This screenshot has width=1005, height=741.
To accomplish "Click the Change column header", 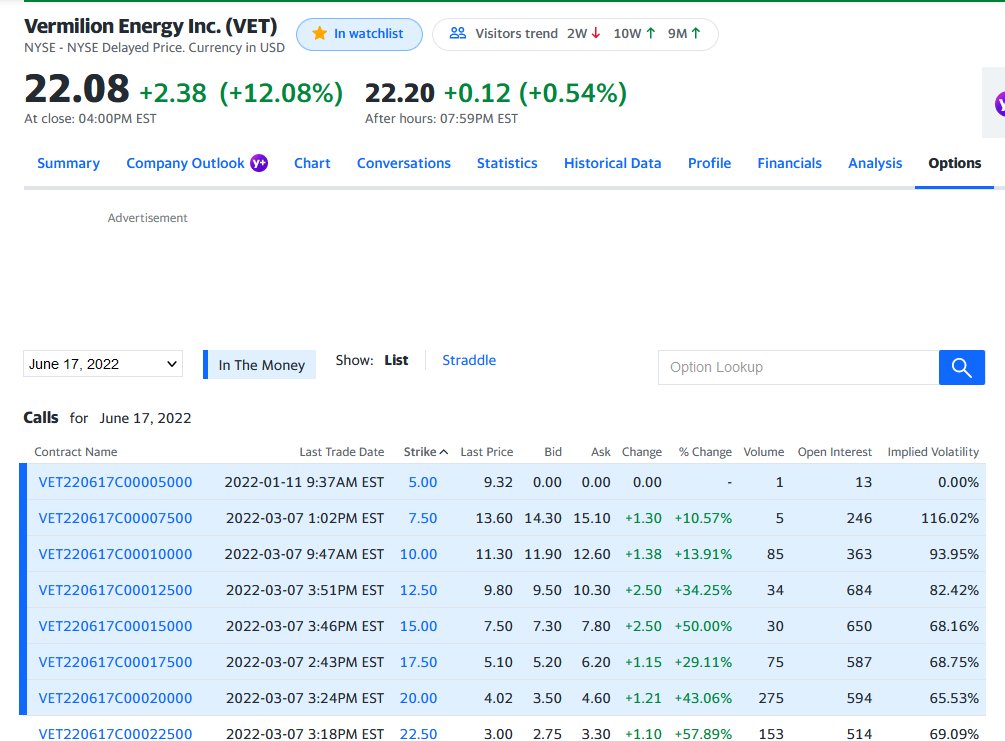I will click(x=642, y=452).
